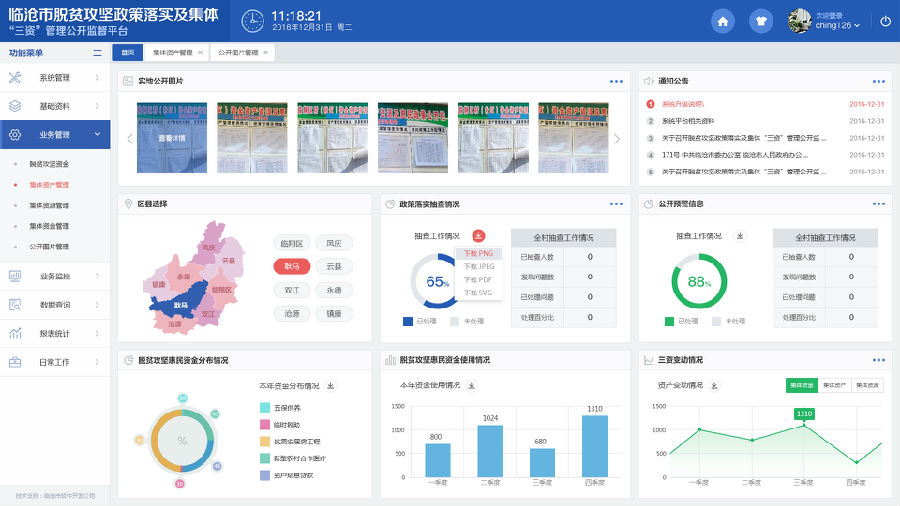The image size is (900, 506).
Task: Click next arrow of photo carousel
Action: (x=617, y=138)
